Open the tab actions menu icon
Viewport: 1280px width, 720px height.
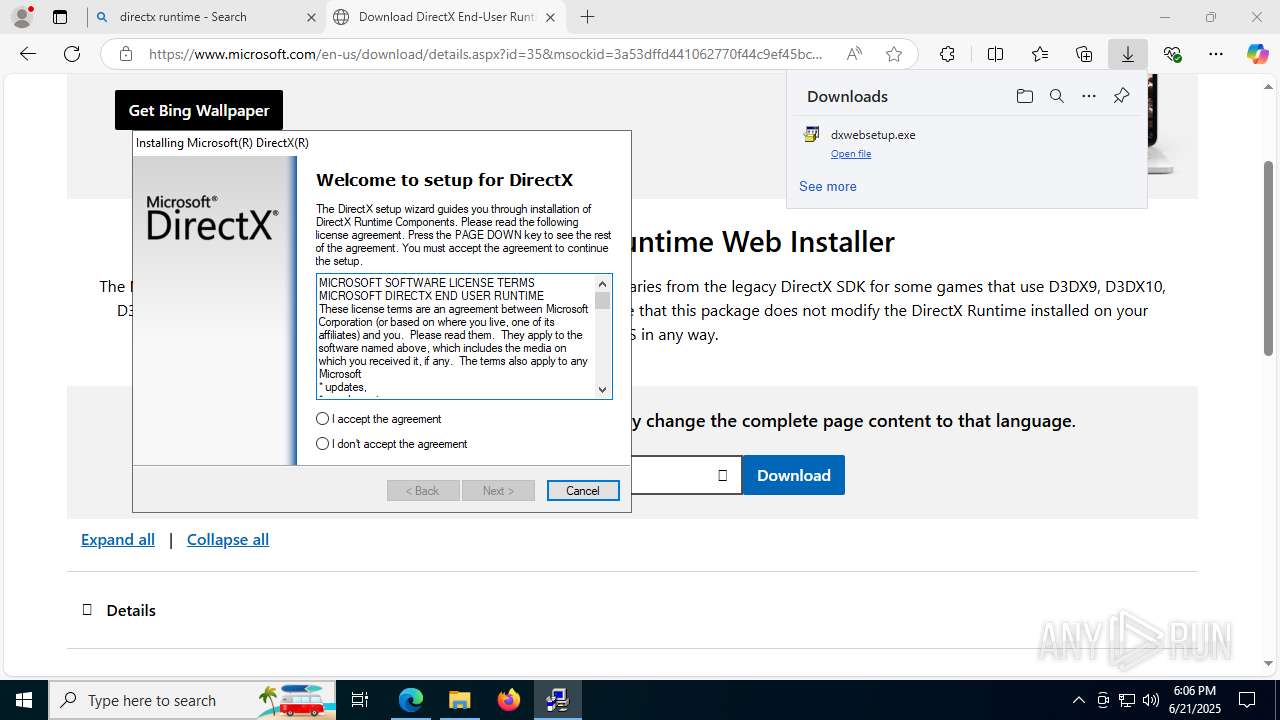point(60,17)
